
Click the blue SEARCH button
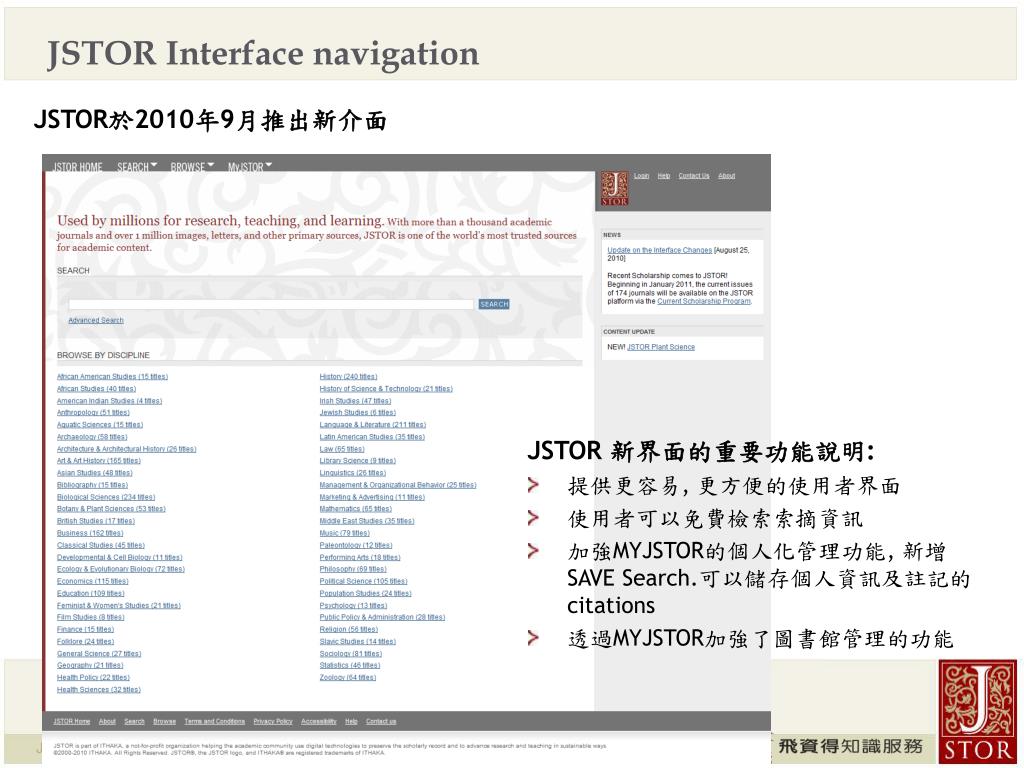point(494,304)
